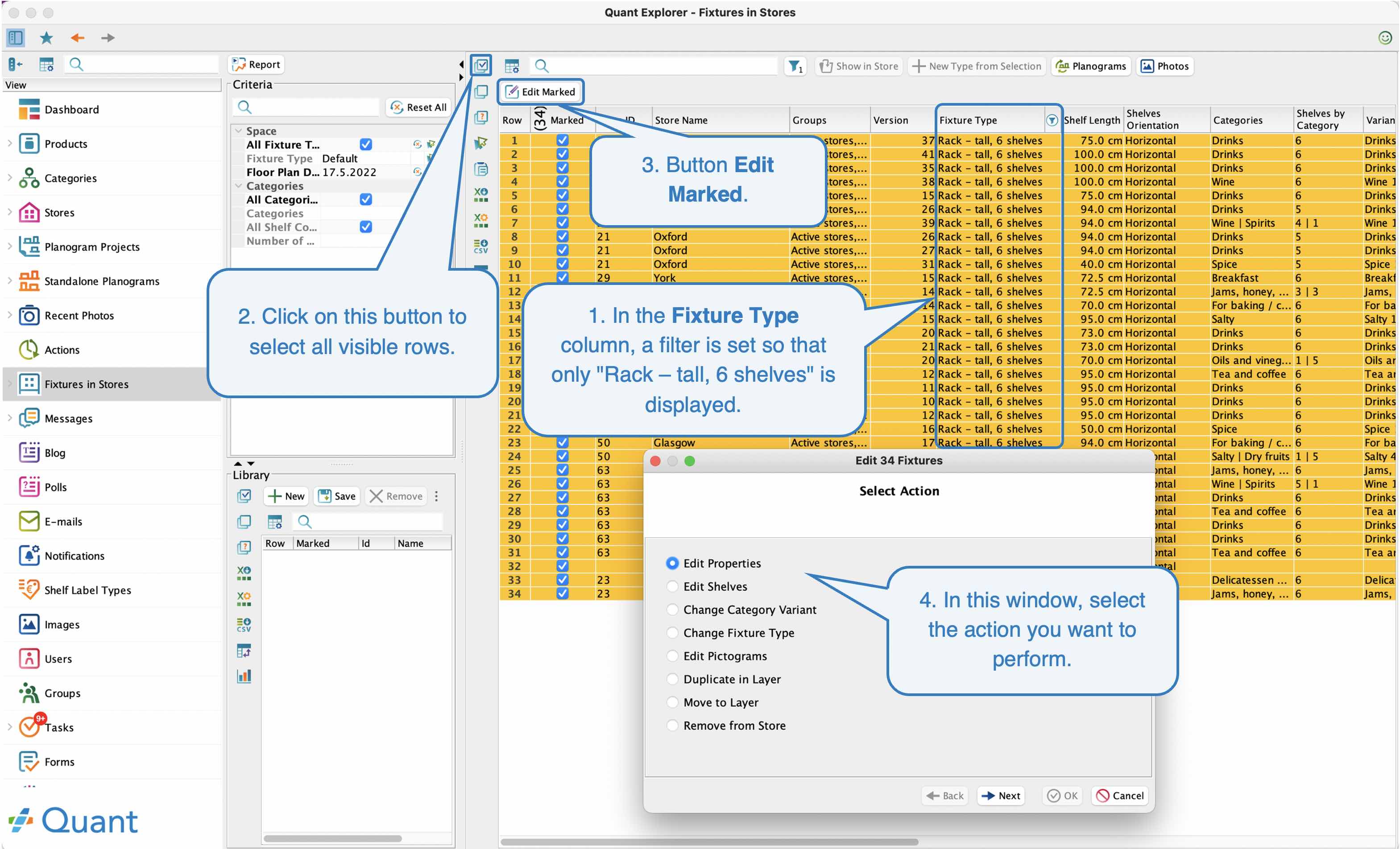
Task: Open the Images view
Action: 62,624
